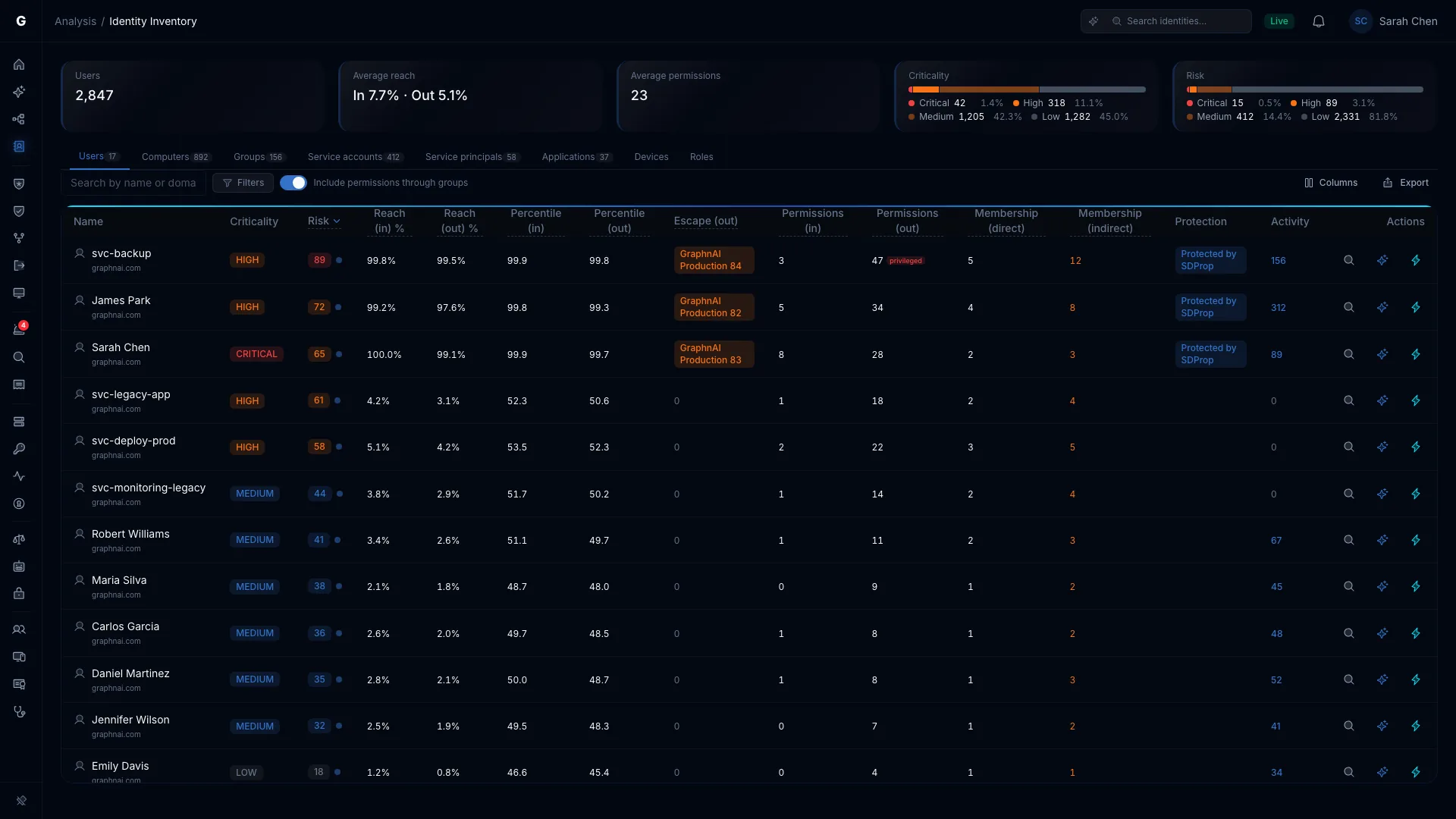Image resolution: width=1456 pixels, height=819 pixels.
Task: Click the key icon in the sidebar
Action: (x=19, y=449)
